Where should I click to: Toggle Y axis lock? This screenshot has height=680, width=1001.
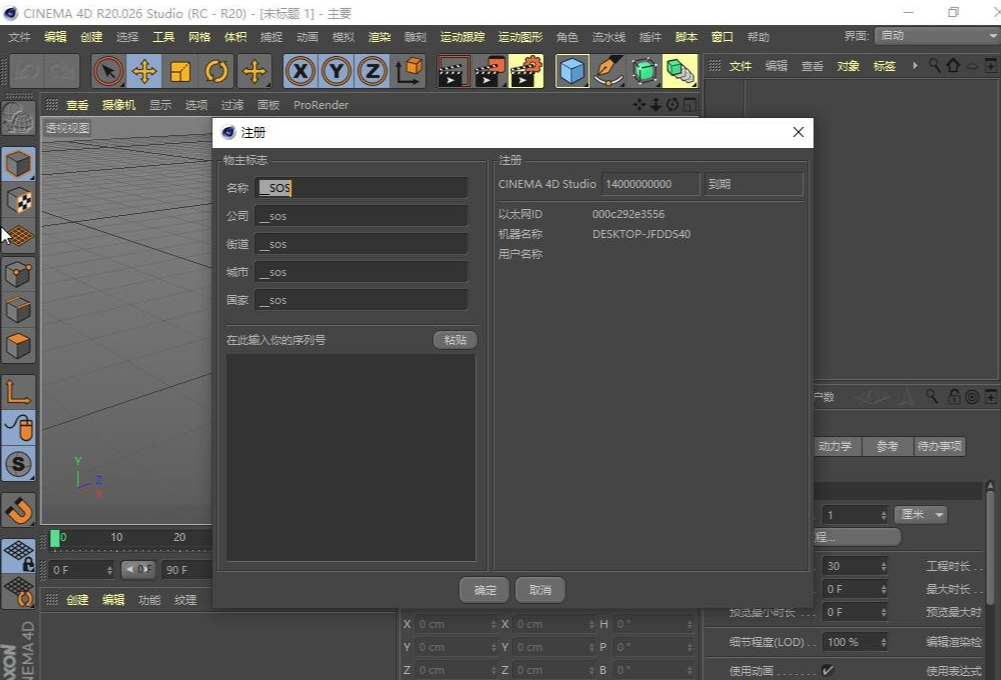point(336,71)
